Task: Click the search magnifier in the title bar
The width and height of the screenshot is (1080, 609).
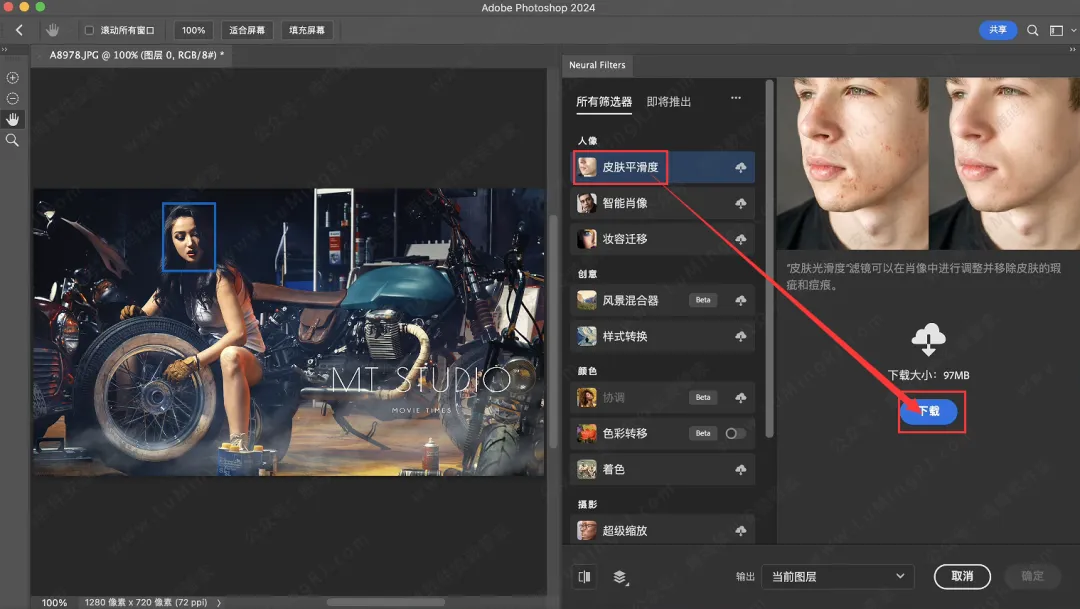Action: pyautogui.click(x=1033, y=30)
